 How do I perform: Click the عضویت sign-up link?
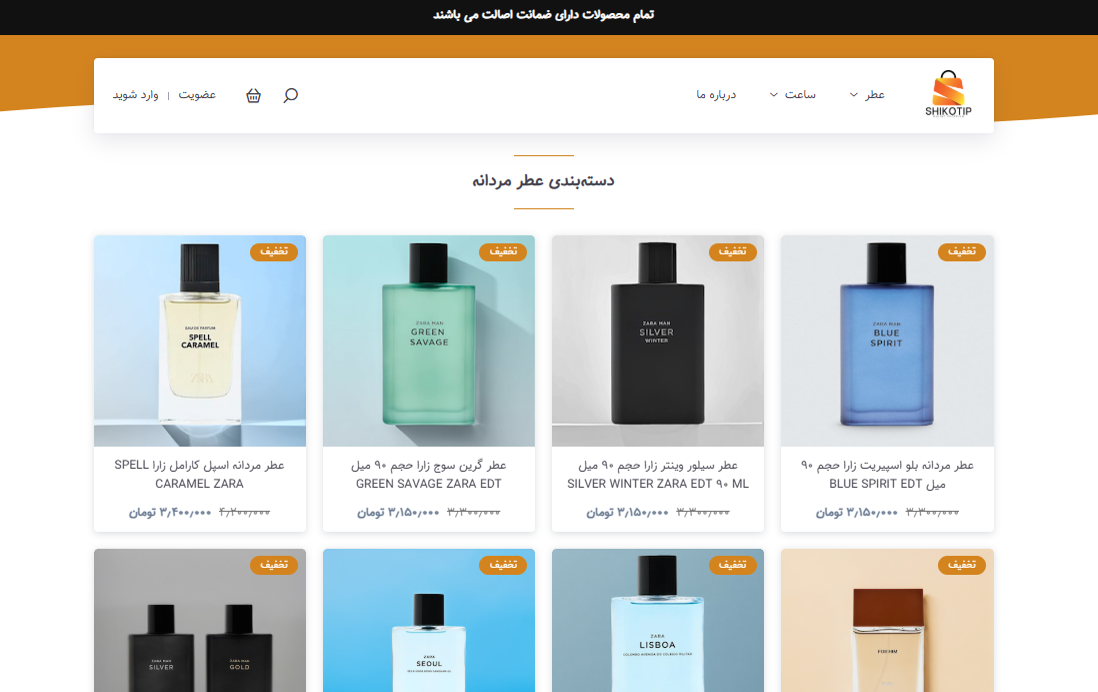197,95
